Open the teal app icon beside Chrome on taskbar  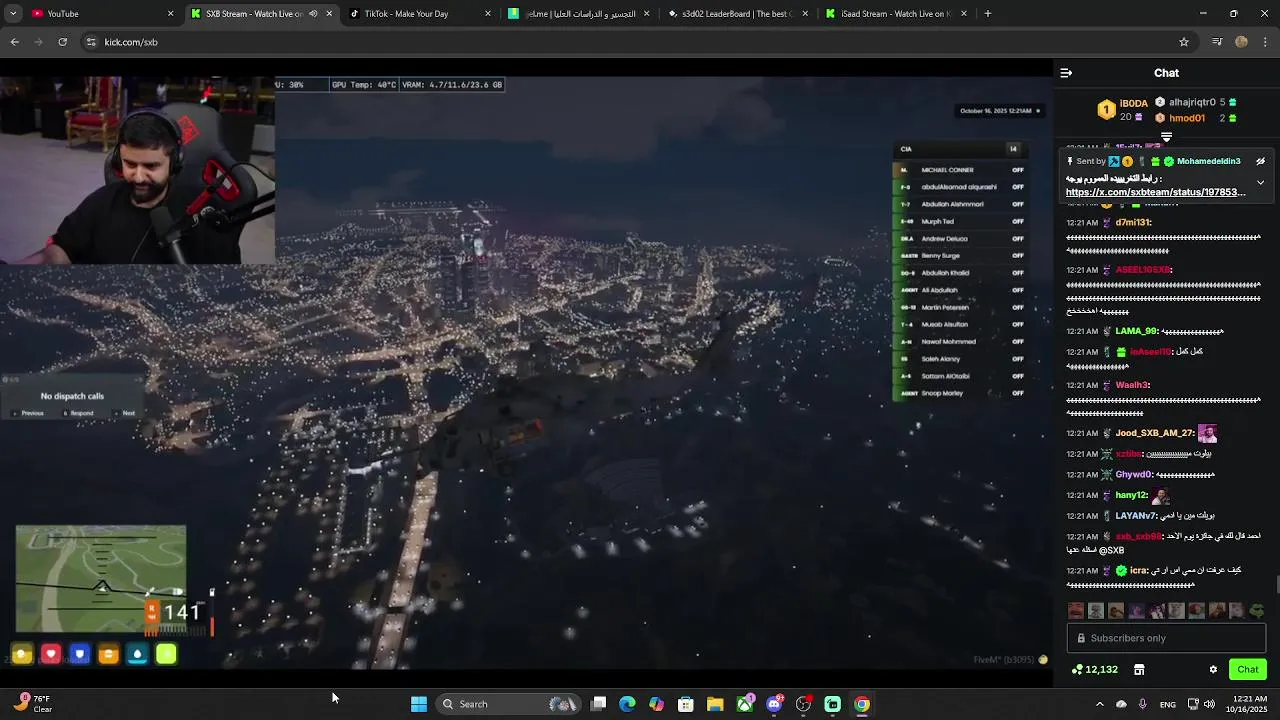tap(832, 704)
